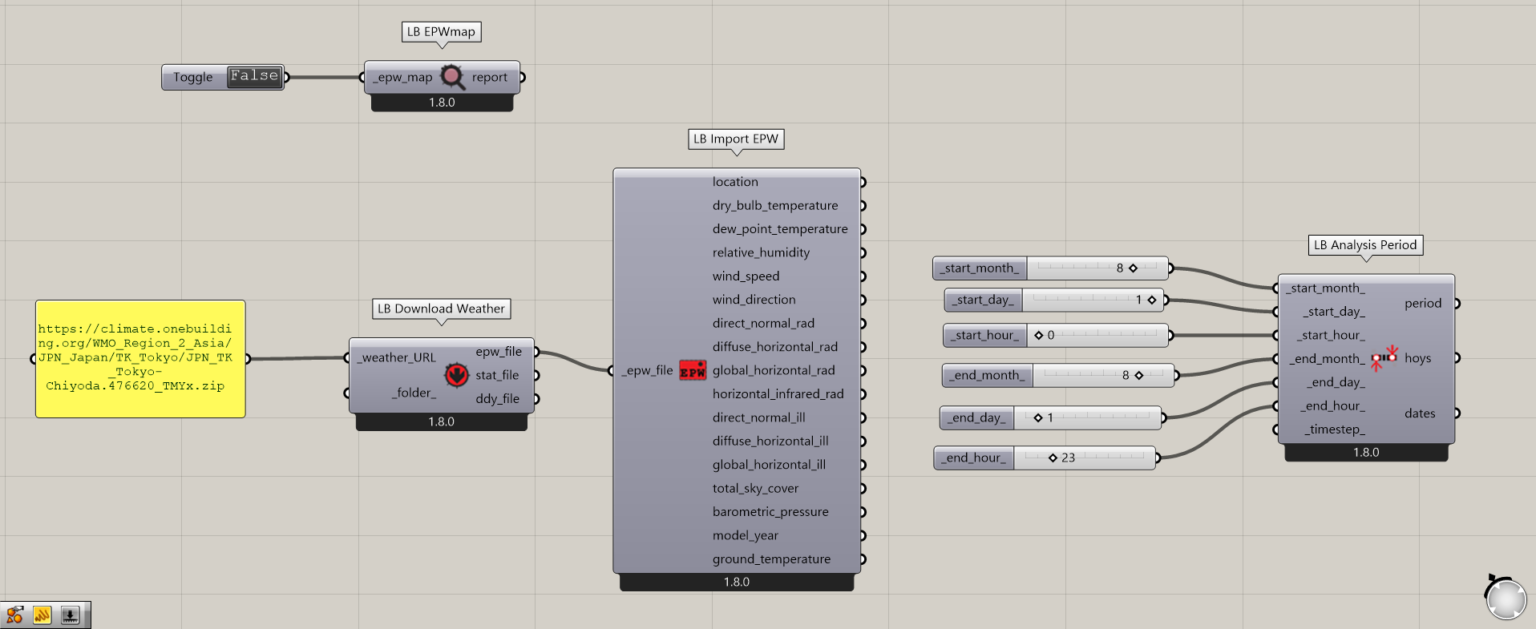Image resolution: width=1536 pixels, height=629 pixels.
Task: Click the 1.8.0 version bar under LB Analysis Period
Action: click(1366, 452)
